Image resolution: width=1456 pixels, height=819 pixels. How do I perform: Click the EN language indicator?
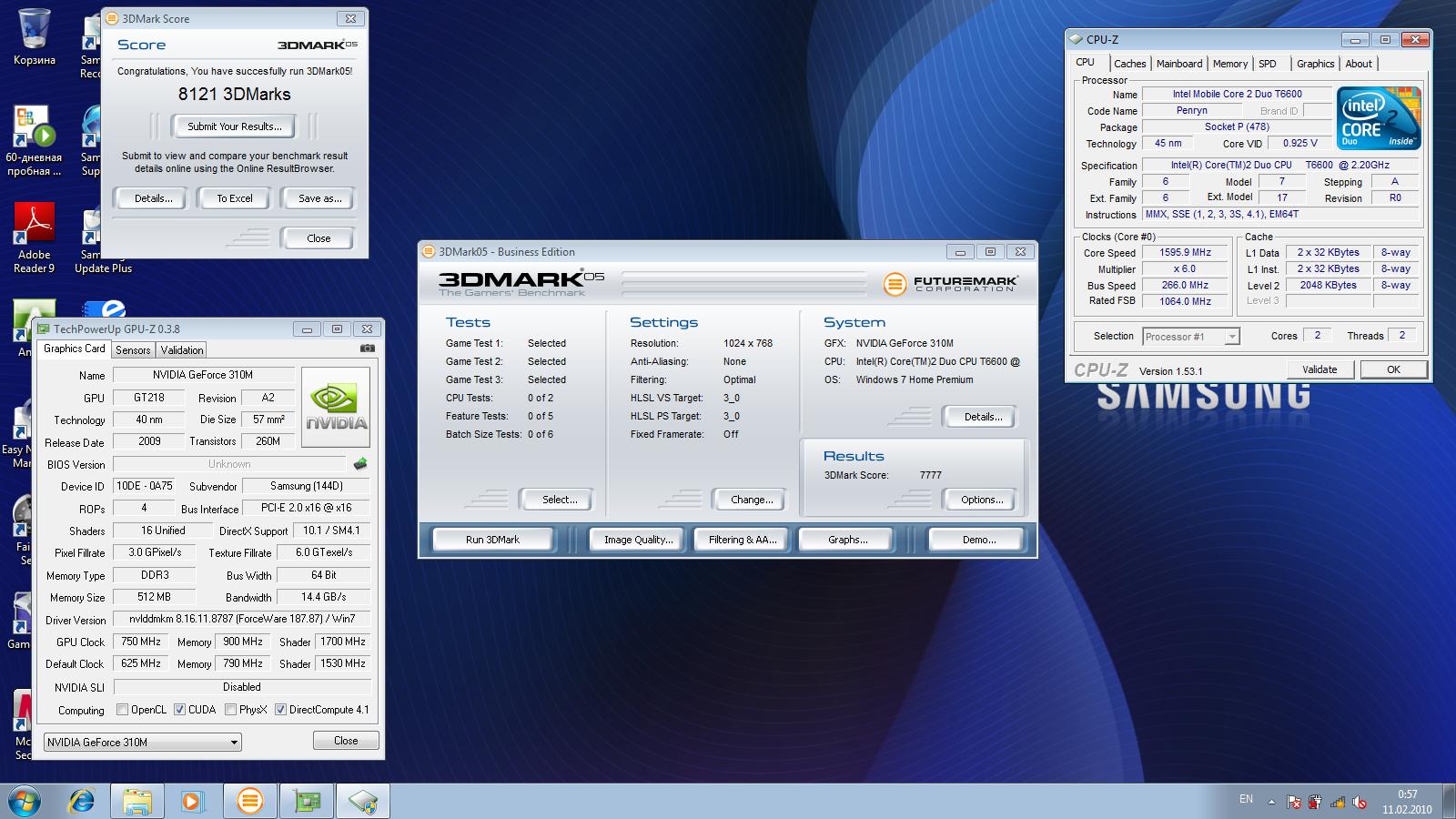[1246, 799]
